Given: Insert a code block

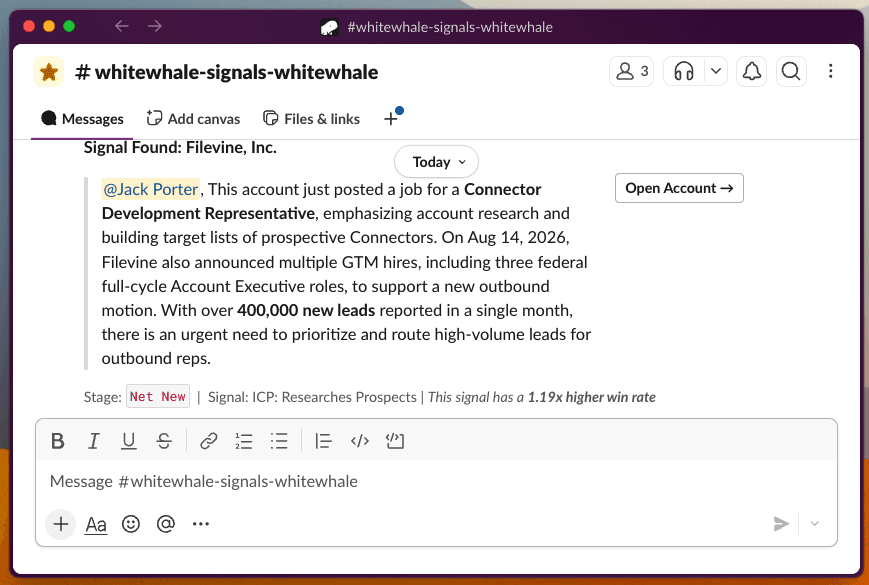Looking at the screenshot, I should click(x=395, y=442).
